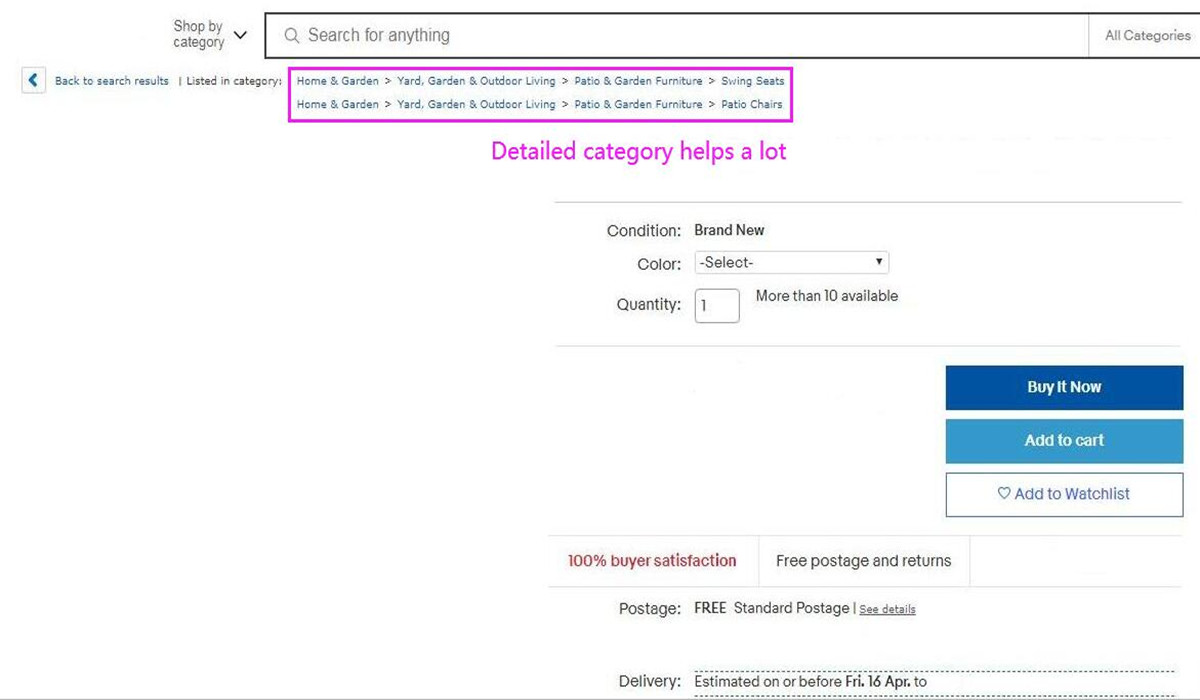Click the Add to Watchlist button
Image resolution: width=1200 pixels, height=700 pixels.
(1064, 494)
